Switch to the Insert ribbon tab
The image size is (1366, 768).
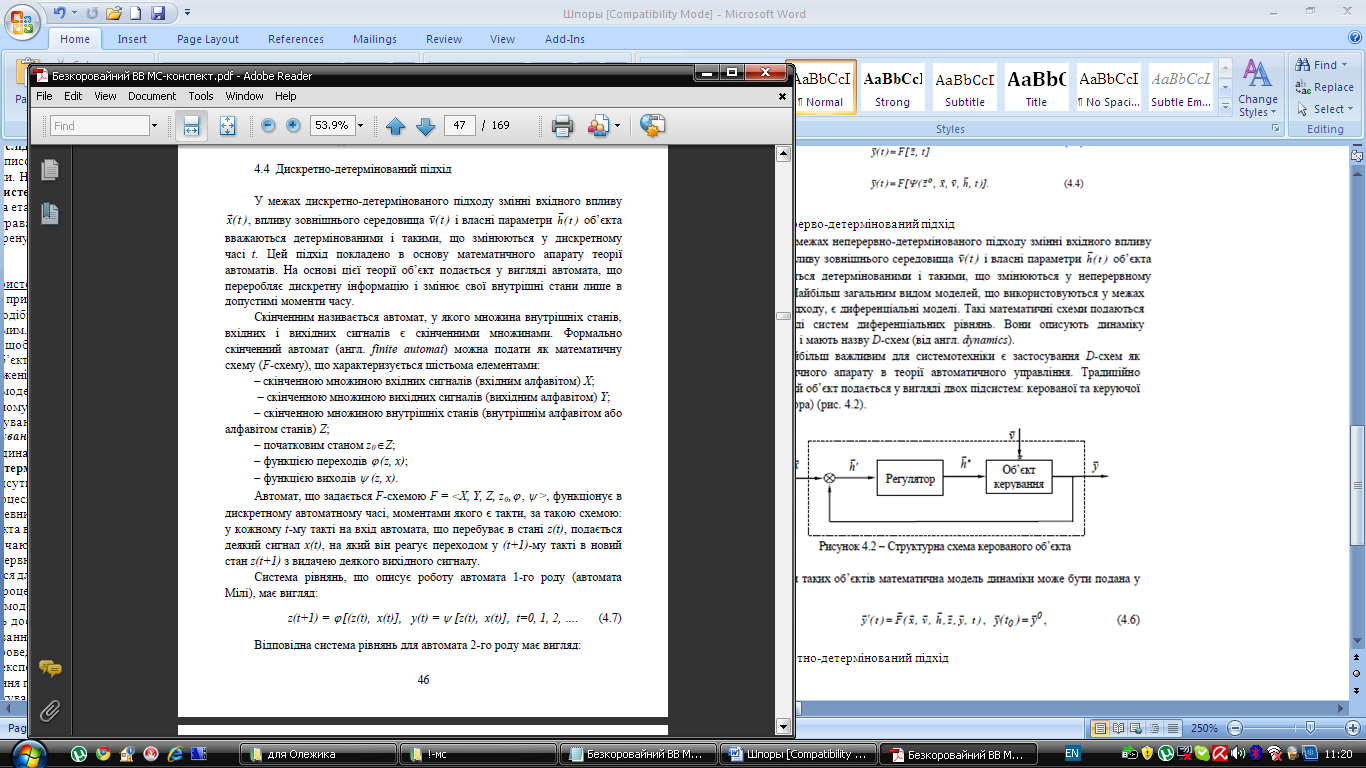[132, 39]
